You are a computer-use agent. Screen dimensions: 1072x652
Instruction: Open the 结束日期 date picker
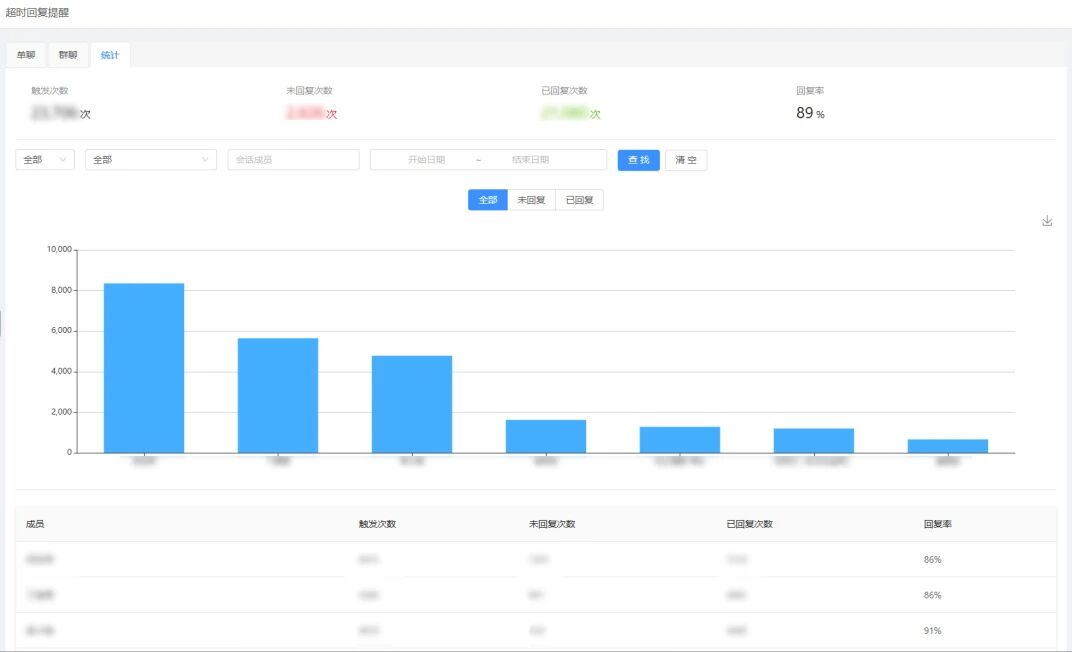[x=530, y=160]
